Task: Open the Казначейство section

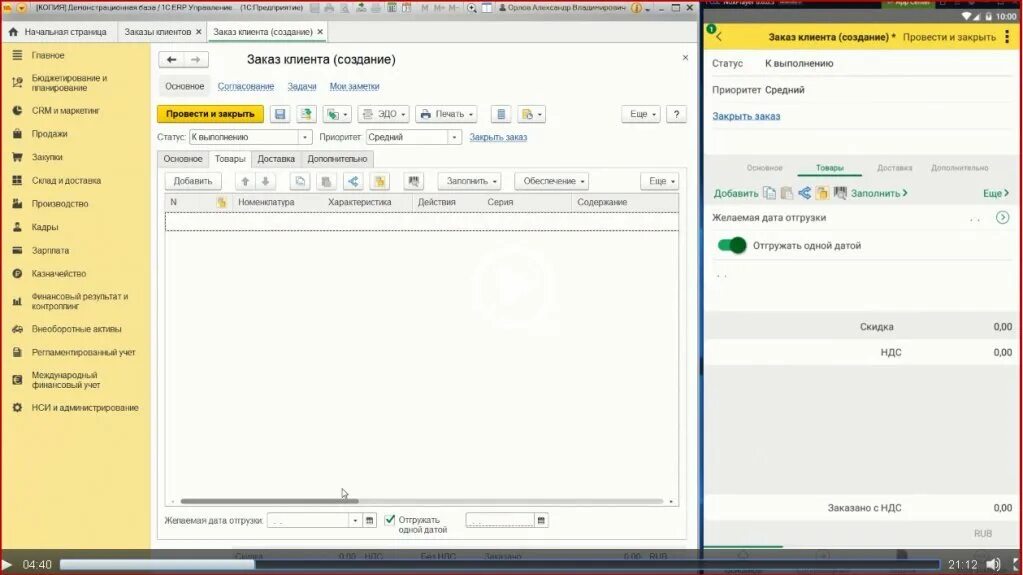Action: point(59,273)
